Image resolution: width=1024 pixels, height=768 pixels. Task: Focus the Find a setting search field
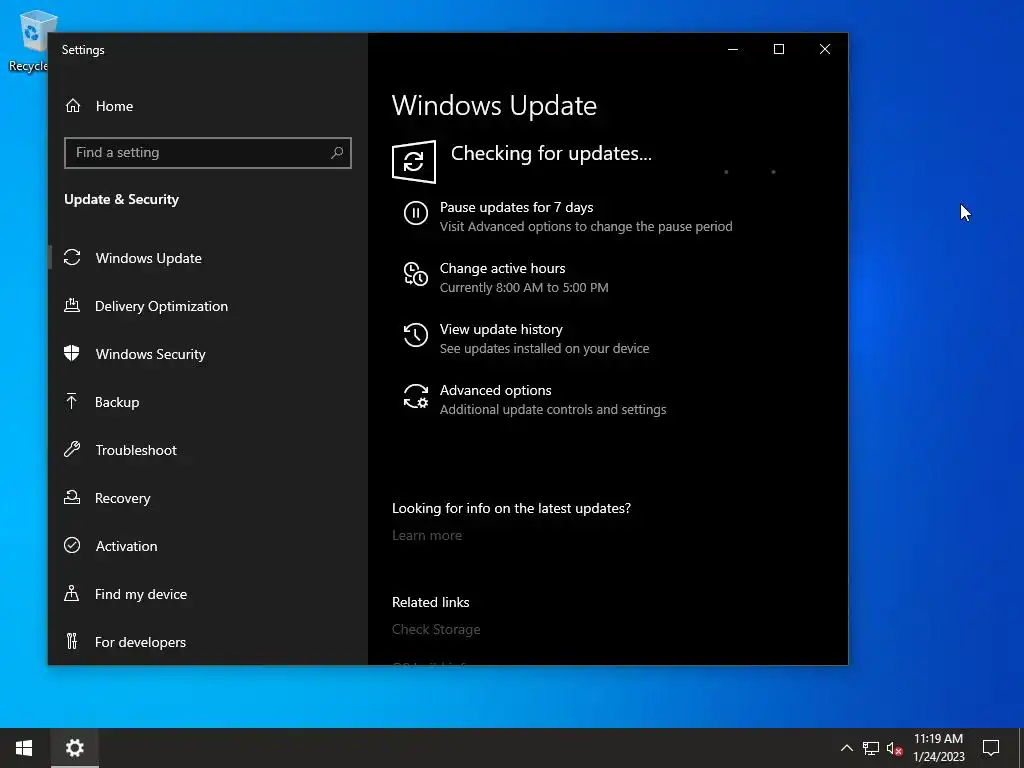click(208, 152)
